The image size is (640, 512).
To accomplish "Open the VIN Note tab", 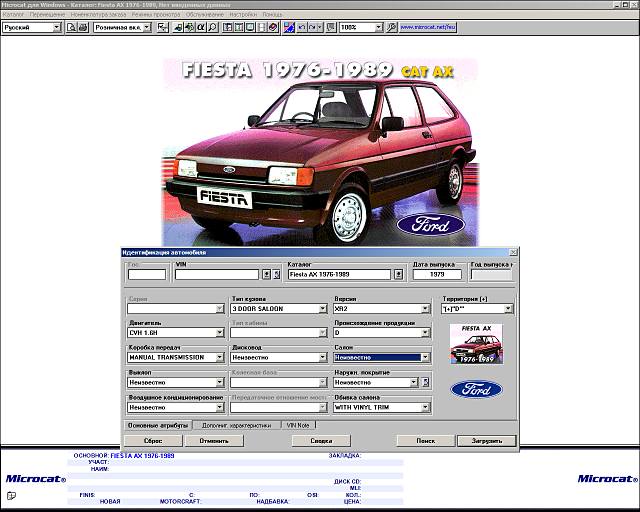I will (300, 425).
